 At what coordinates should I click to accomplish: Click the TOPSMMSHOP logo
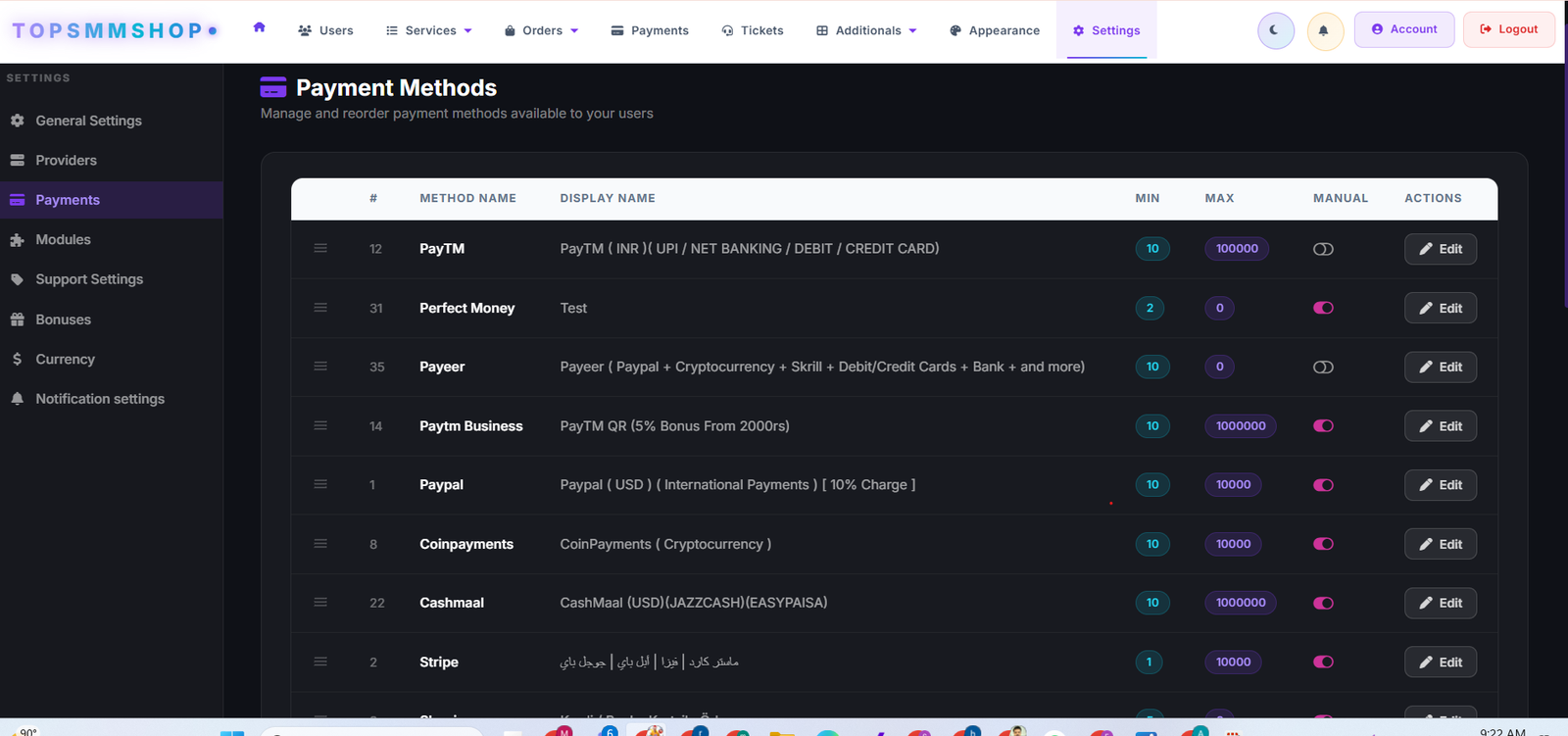(x=114, y=30)
